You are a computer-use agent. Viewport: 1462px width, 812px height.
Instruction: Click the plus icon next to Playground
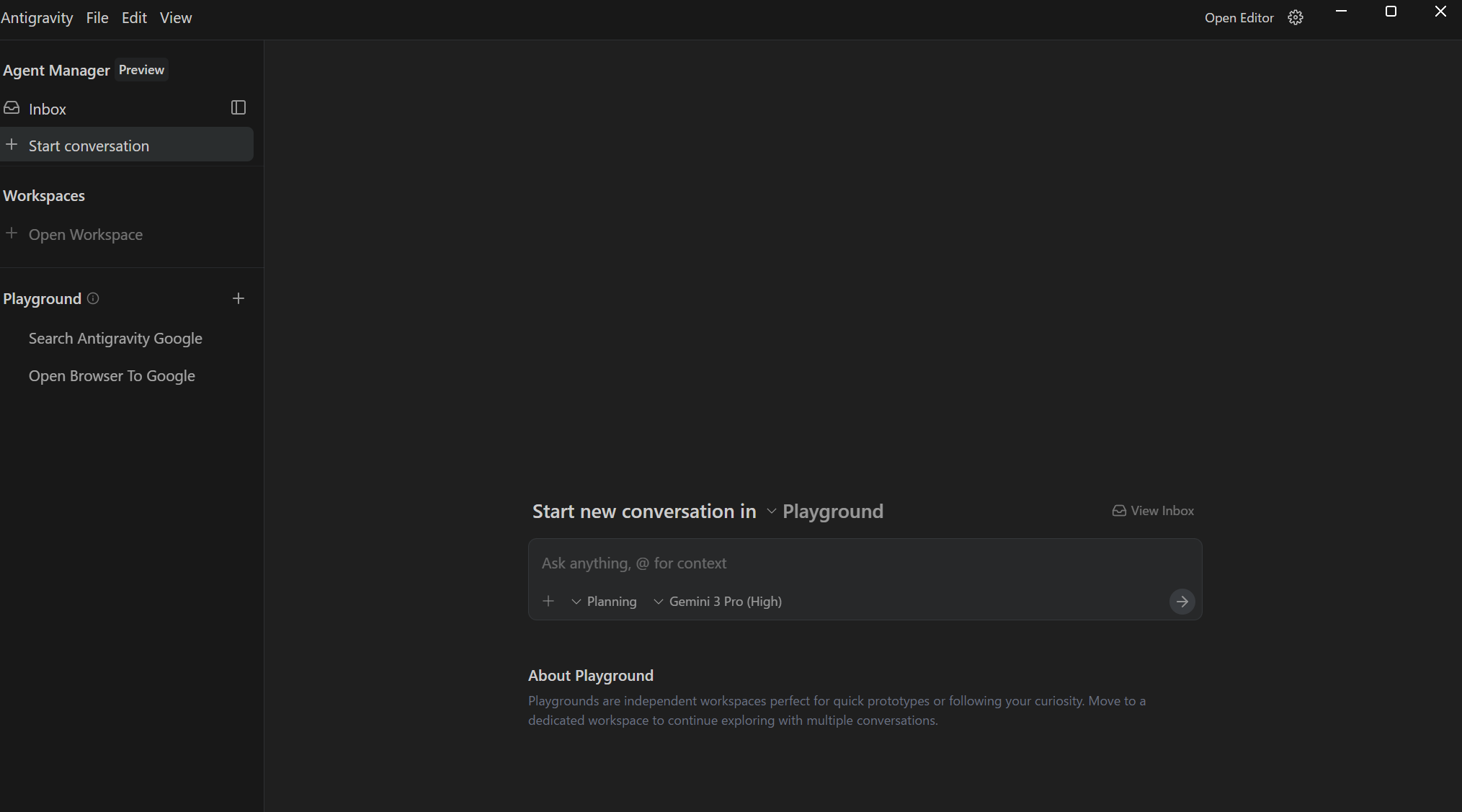point(239,298)
